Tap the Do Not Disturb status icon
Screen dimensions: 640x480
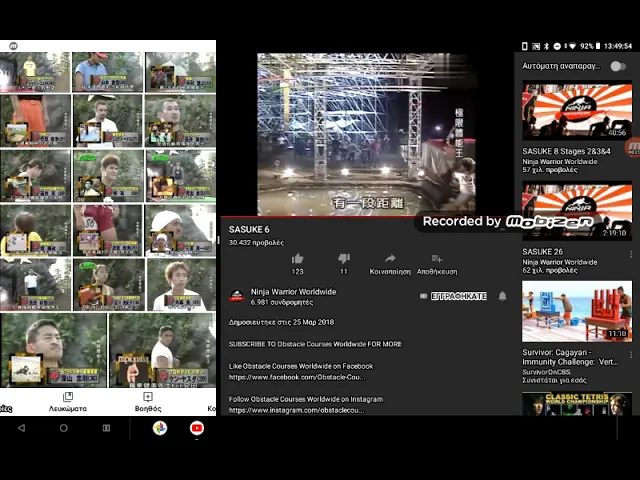(x=557, y=46)
